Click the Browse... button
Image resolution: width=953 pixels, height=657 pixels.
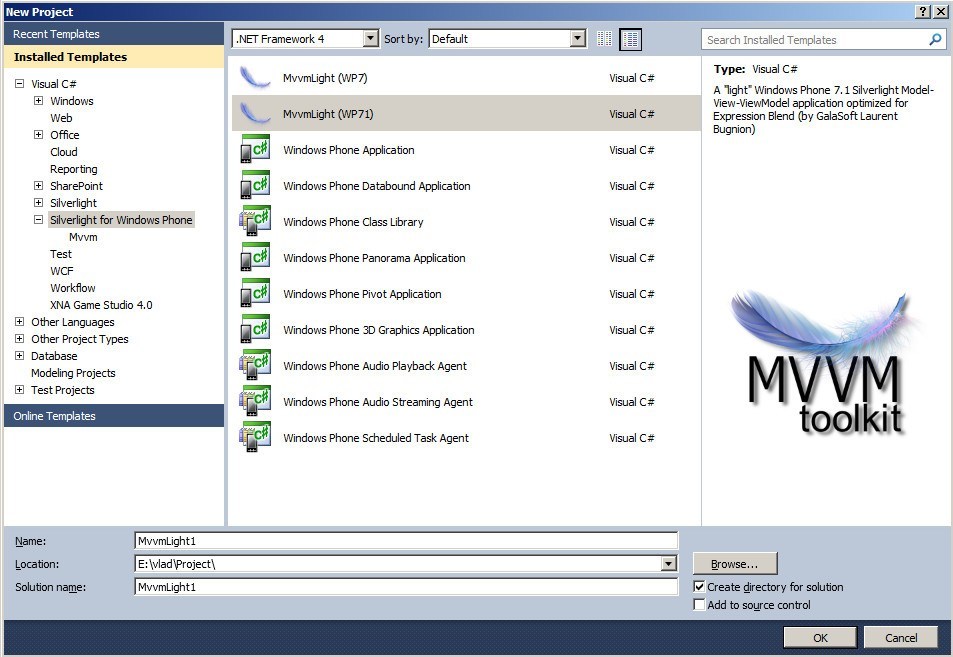[x=735, y=564]
